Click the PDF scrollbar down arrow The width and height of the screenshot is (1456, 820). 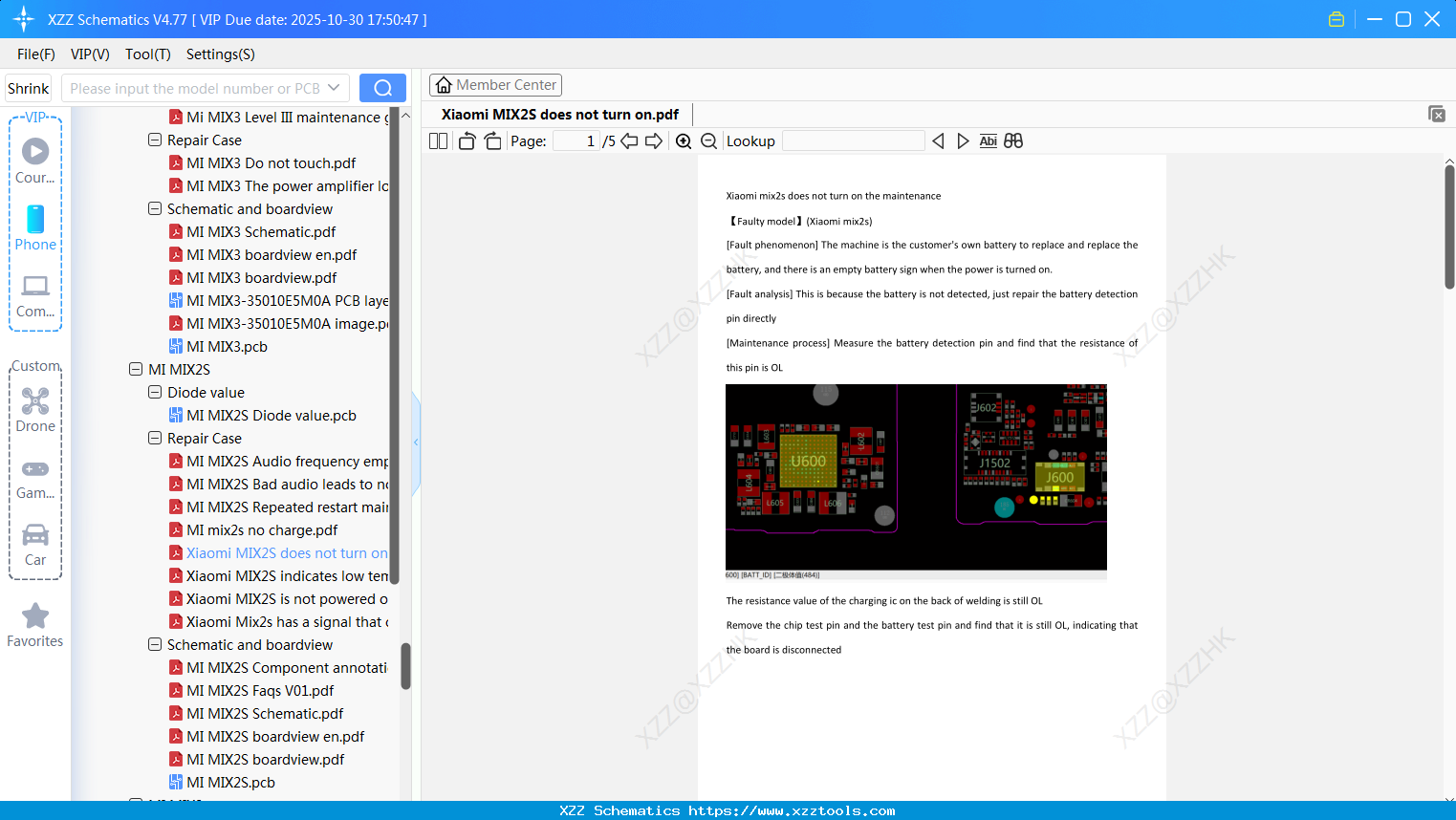pyautogui.click(x=1449, y=797)
